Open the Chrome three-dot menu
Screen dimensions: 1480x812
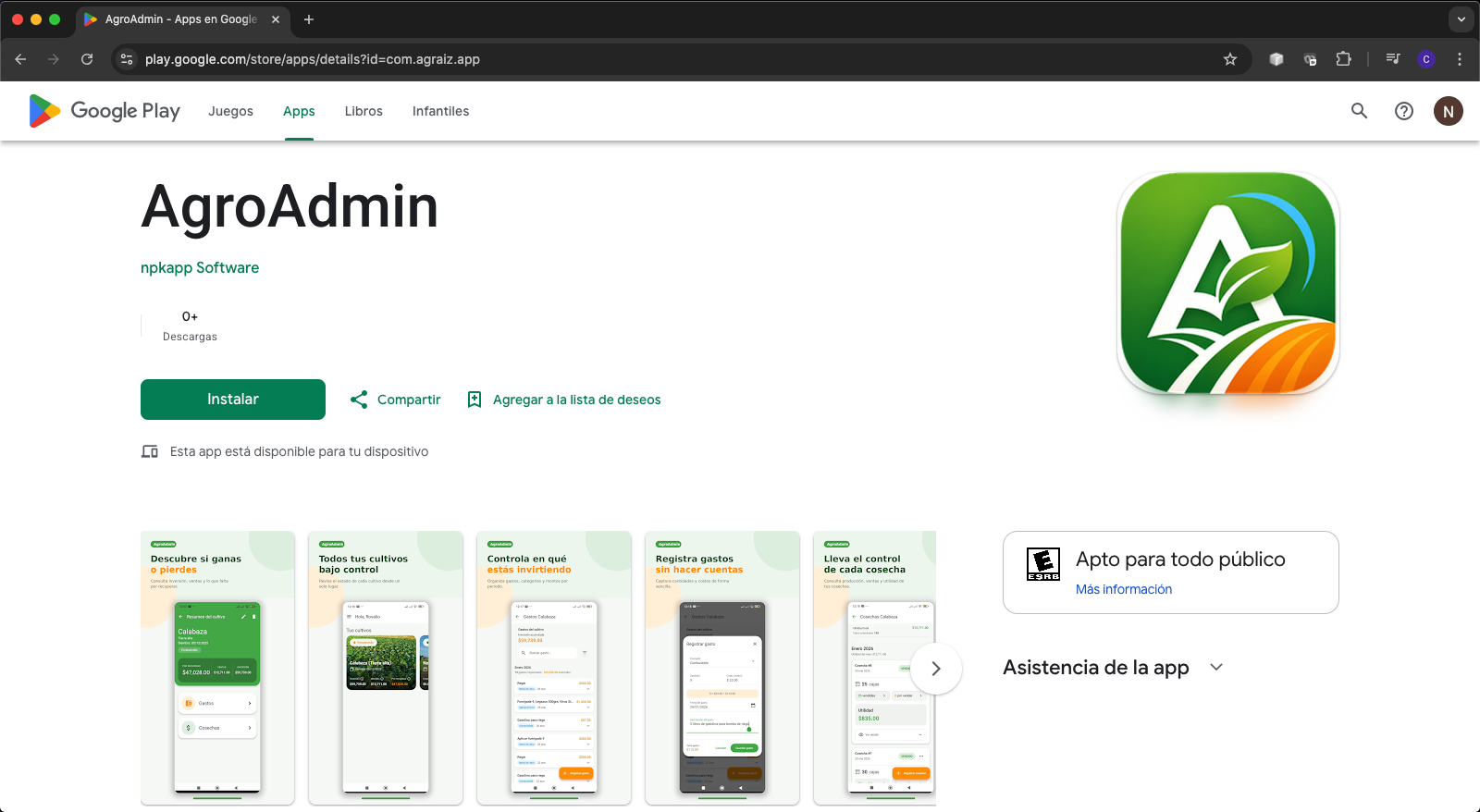pyautogui.click(x=1460, y=59)
